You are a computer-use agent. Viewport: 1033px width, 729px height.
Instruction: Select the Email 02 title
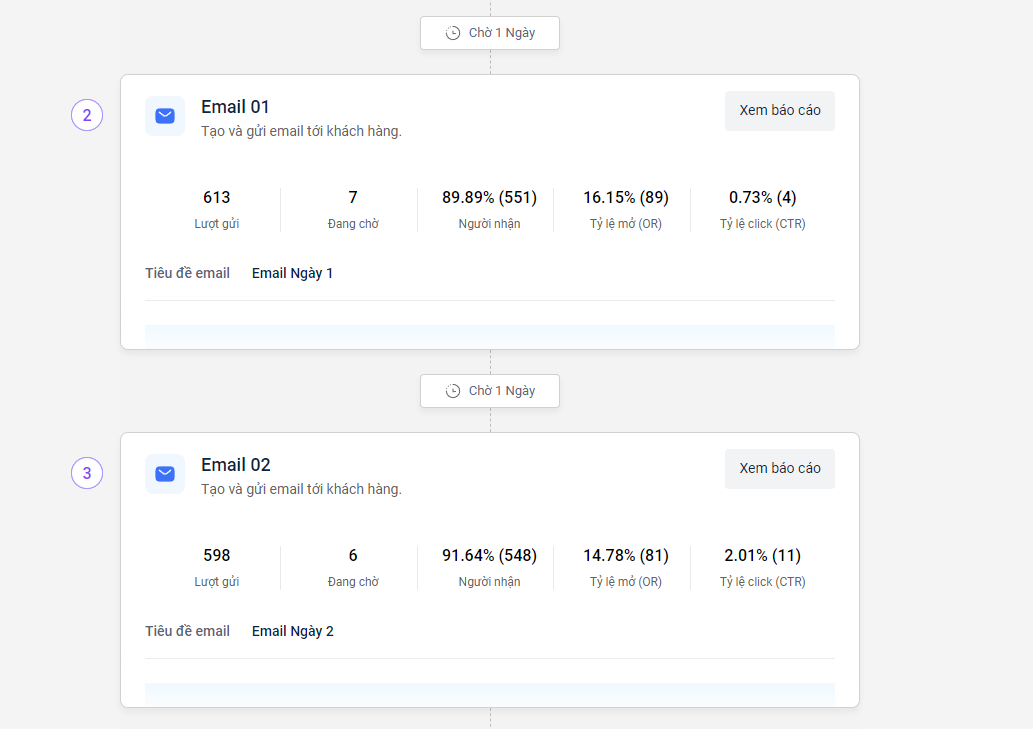[x=235, y=465]
